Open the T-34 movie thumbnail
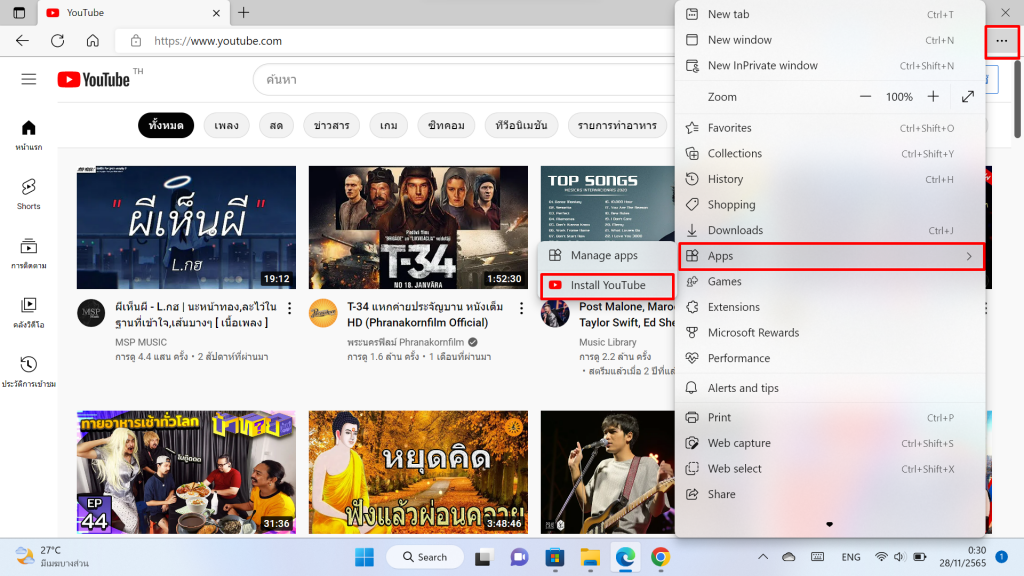 (418, 227)
